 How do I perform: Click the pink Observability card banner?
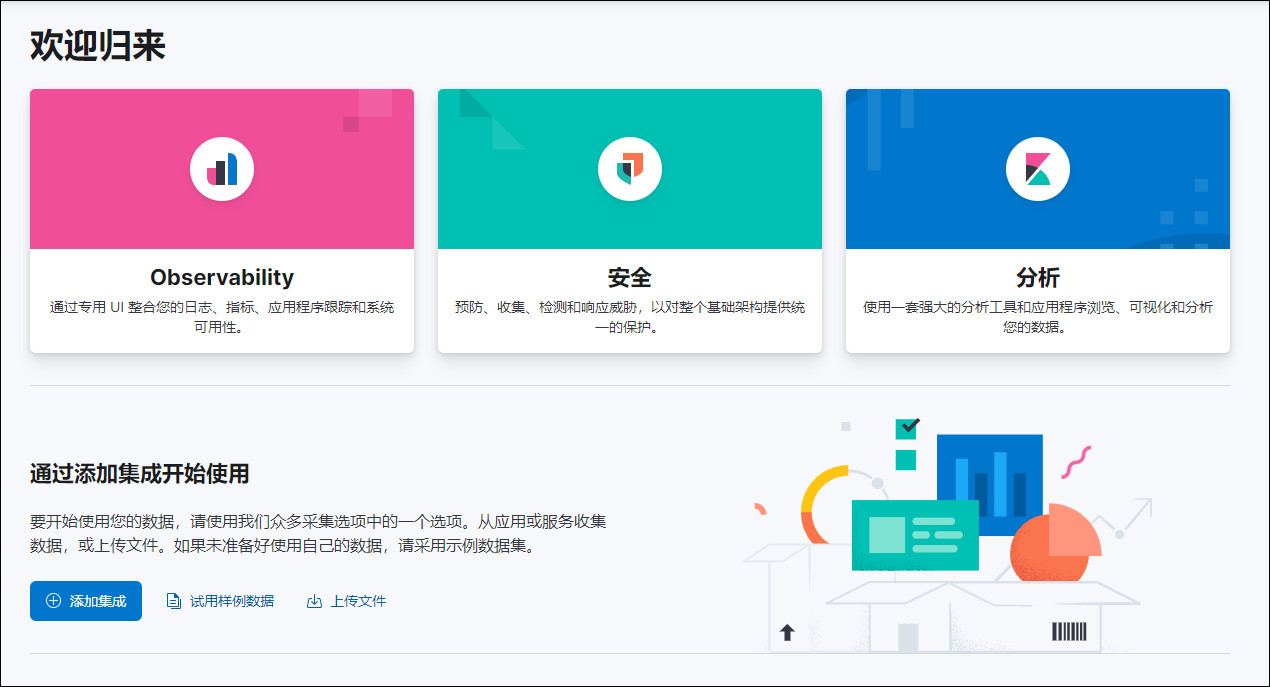(222, 169)
